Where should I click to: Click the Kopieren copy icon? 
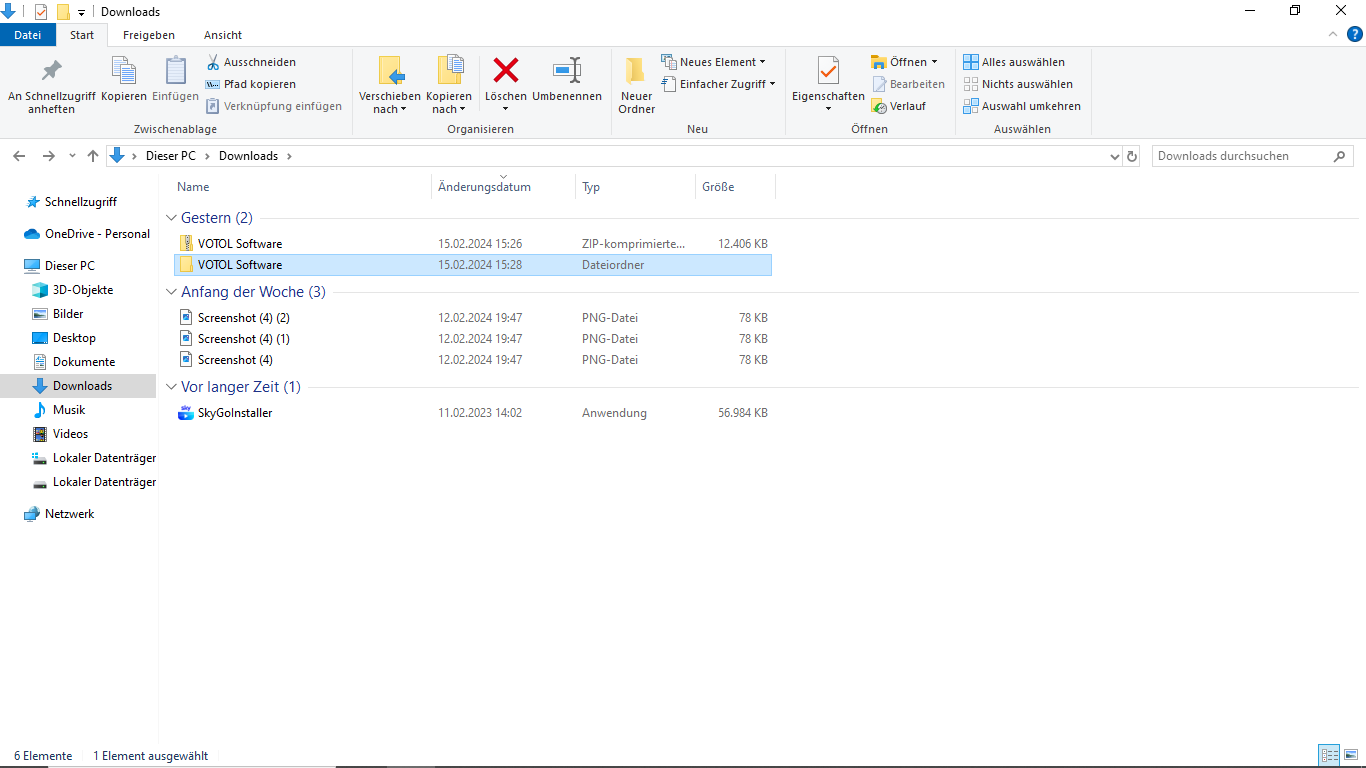[x=124, y=72]
